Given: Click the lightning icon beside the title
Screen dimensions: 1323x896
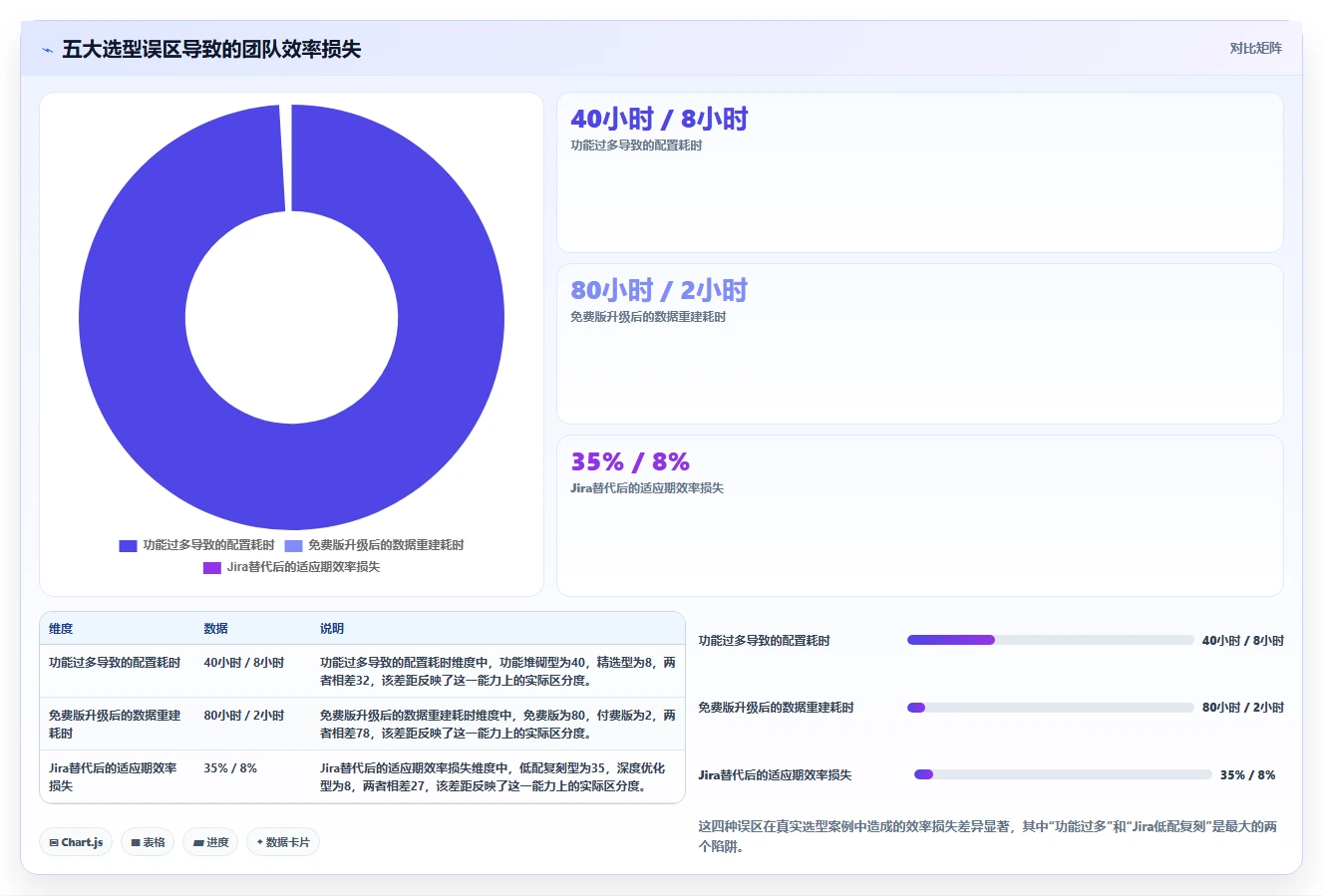Looking at the screenshot, I should [47, 50].
